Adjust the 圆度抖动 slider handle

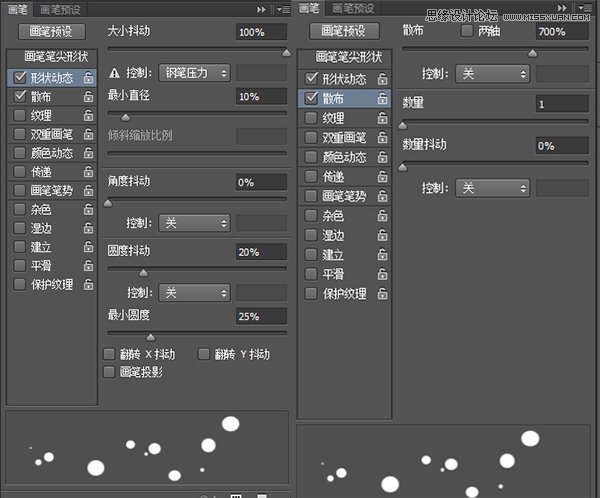point(143,273)
